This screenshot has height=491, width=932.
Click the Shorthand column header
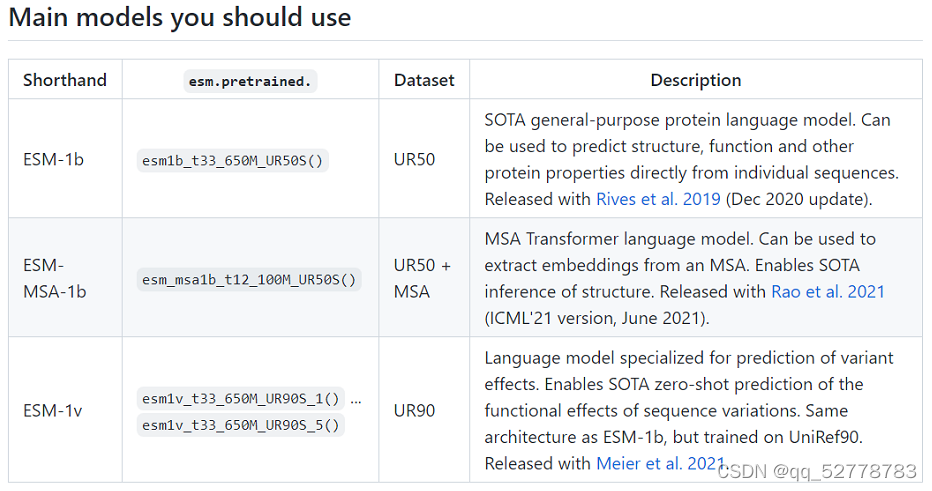tap(66, 80)
